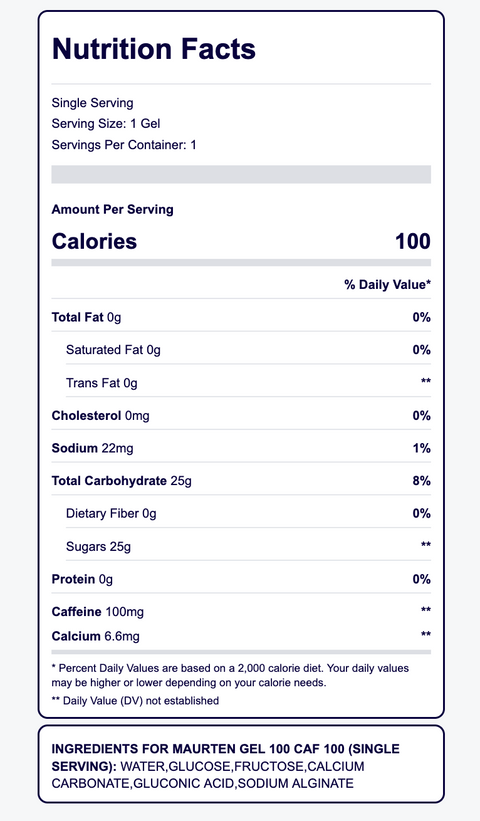
Task: Click the Calories label
Action: coord(94,241)
